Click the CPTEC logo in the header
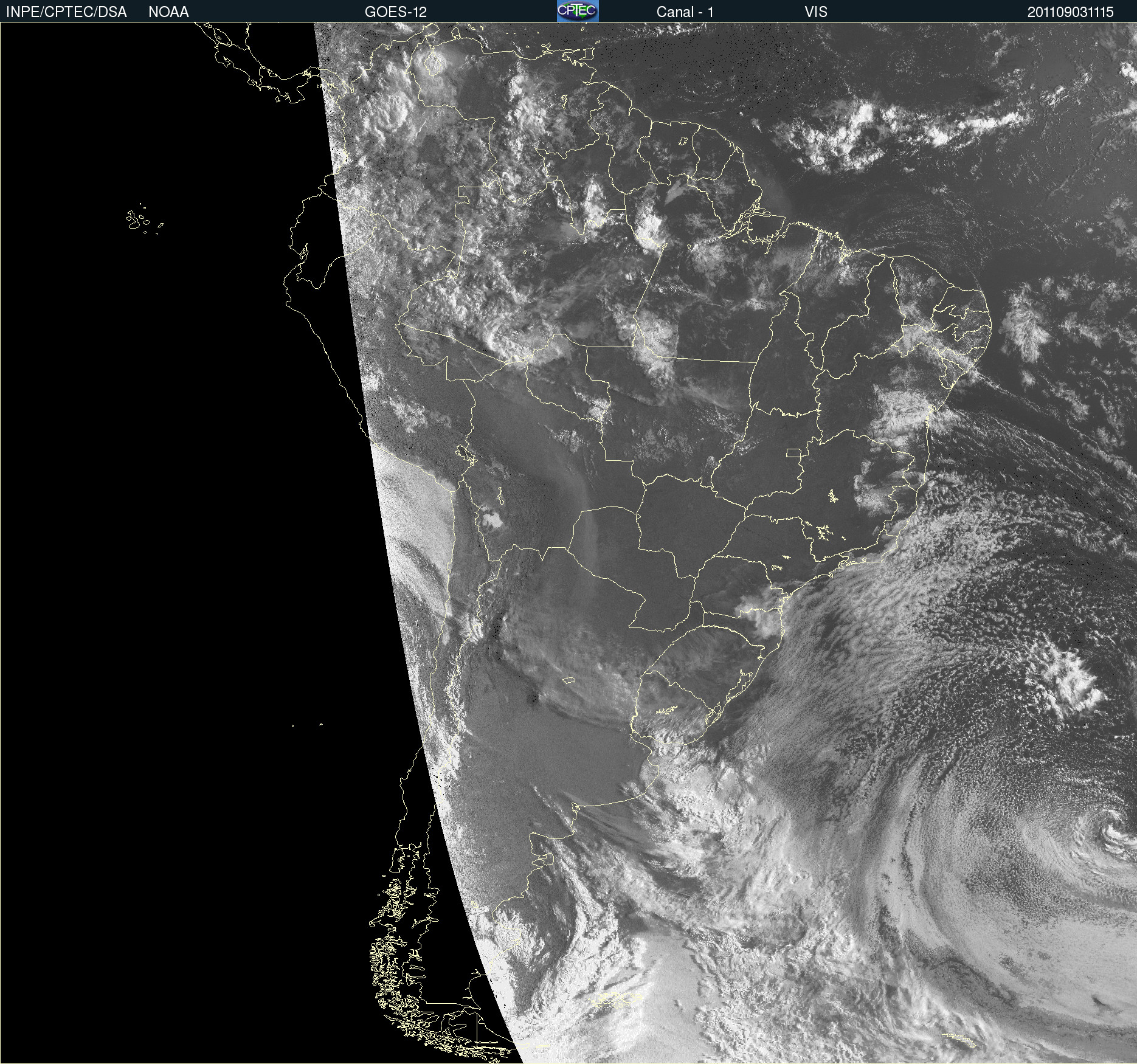Screen dimensions: 1137x1064 (x=578, y=11)
